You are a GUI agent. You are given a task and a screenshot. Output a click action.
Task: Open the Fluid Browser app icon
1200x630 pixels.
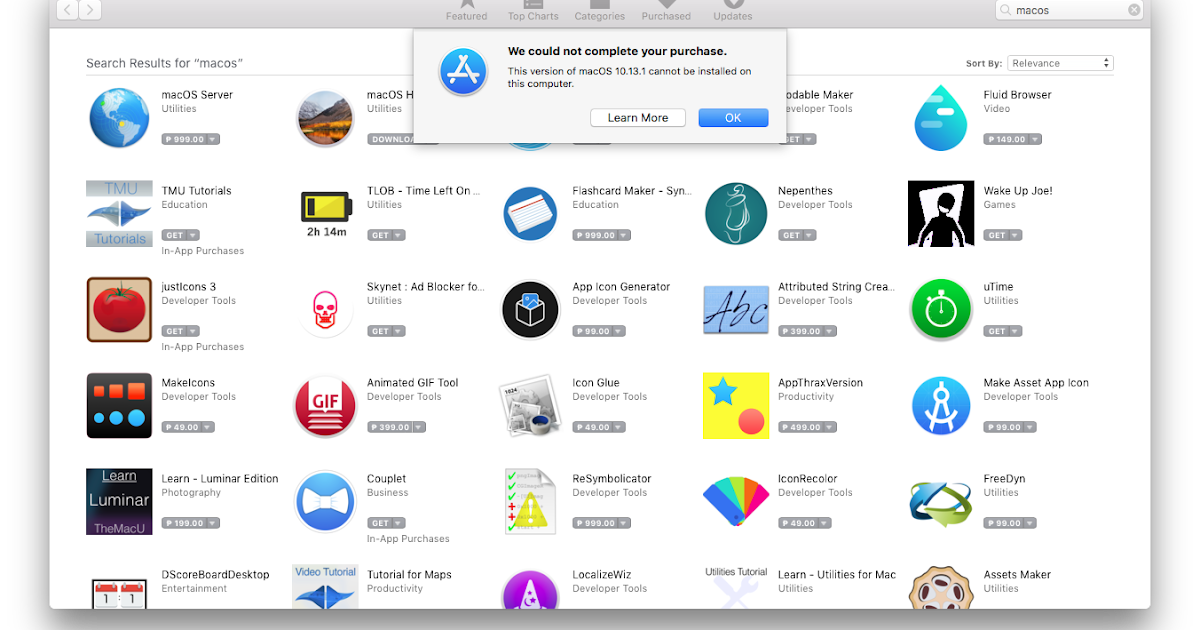940,118
